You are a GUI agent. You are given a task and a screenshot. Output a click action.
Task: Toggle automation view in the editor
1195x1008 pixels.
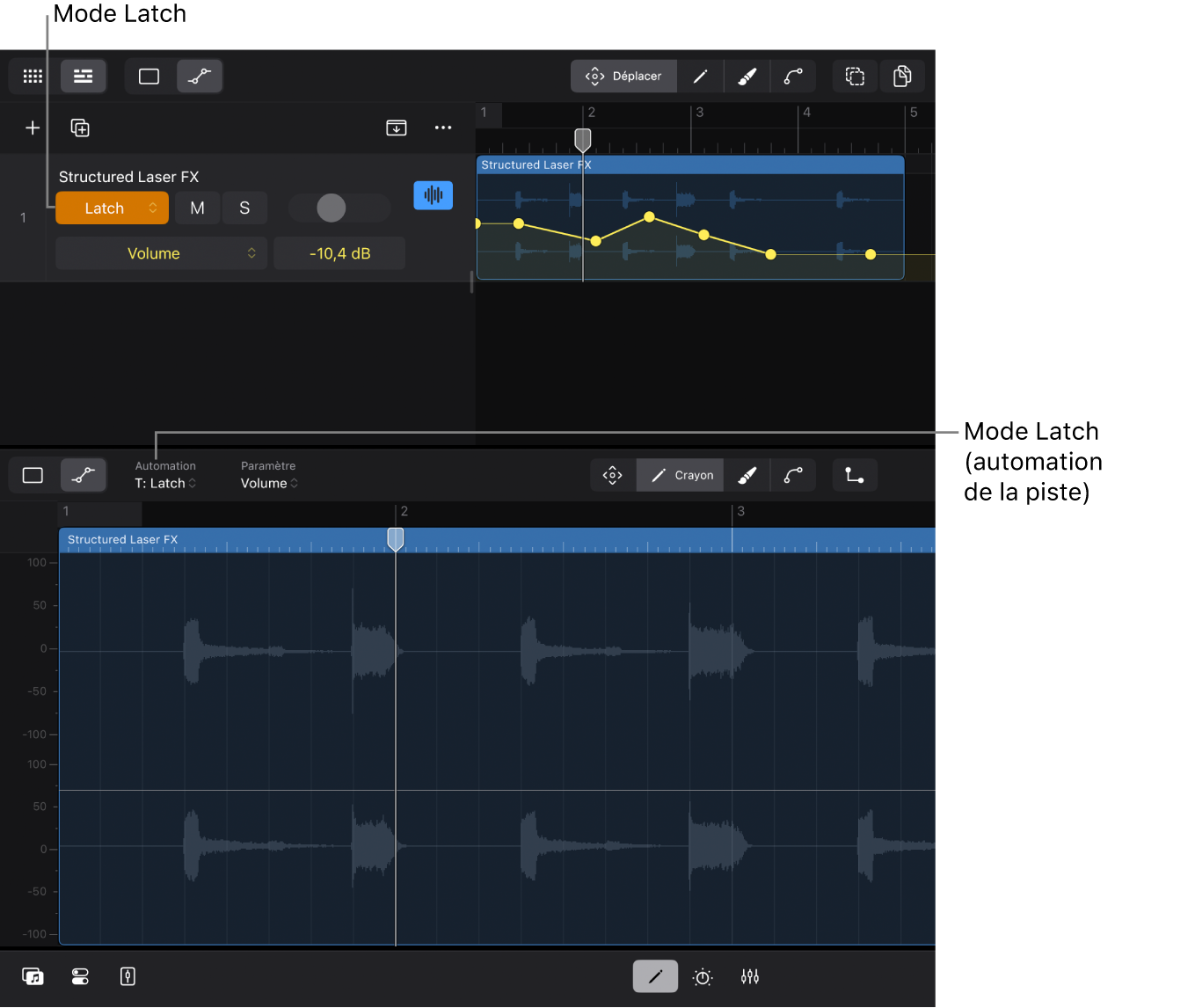point(84,476)
